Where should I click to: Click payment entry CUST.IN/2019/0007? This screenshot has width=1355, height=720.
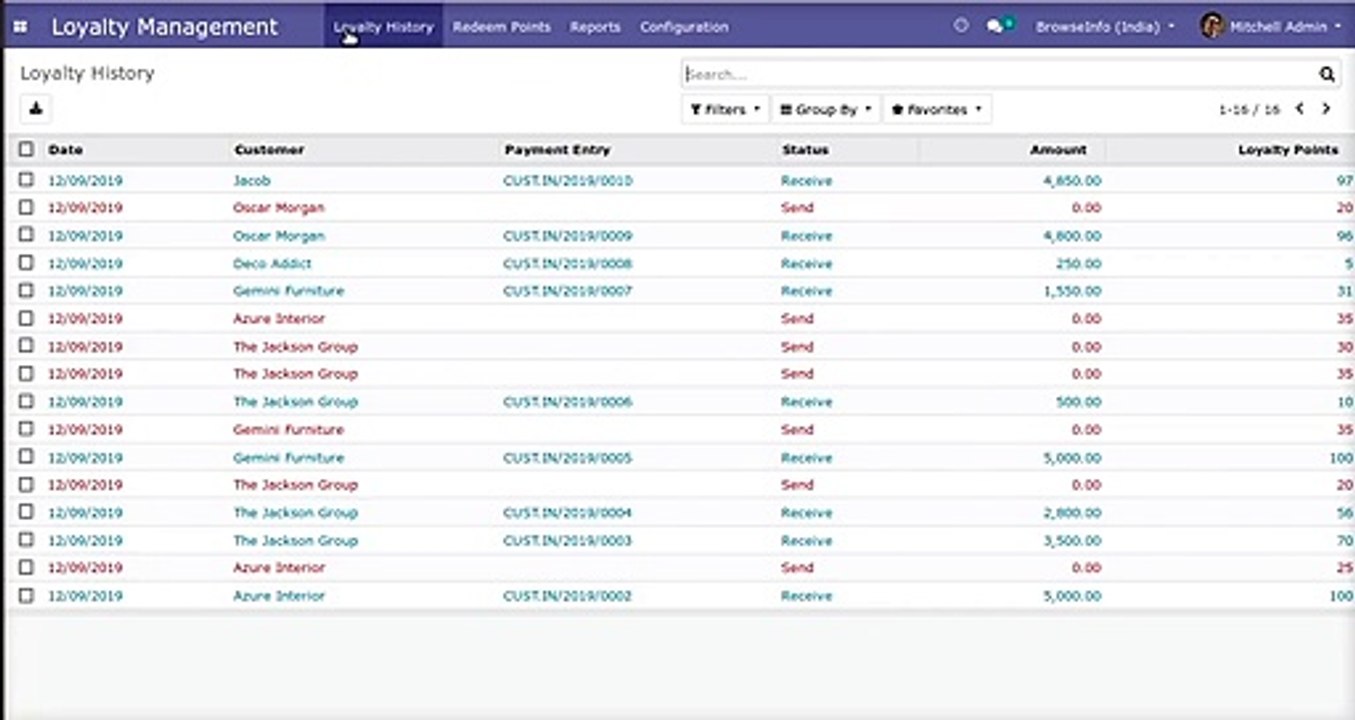(x=568, y=291)
